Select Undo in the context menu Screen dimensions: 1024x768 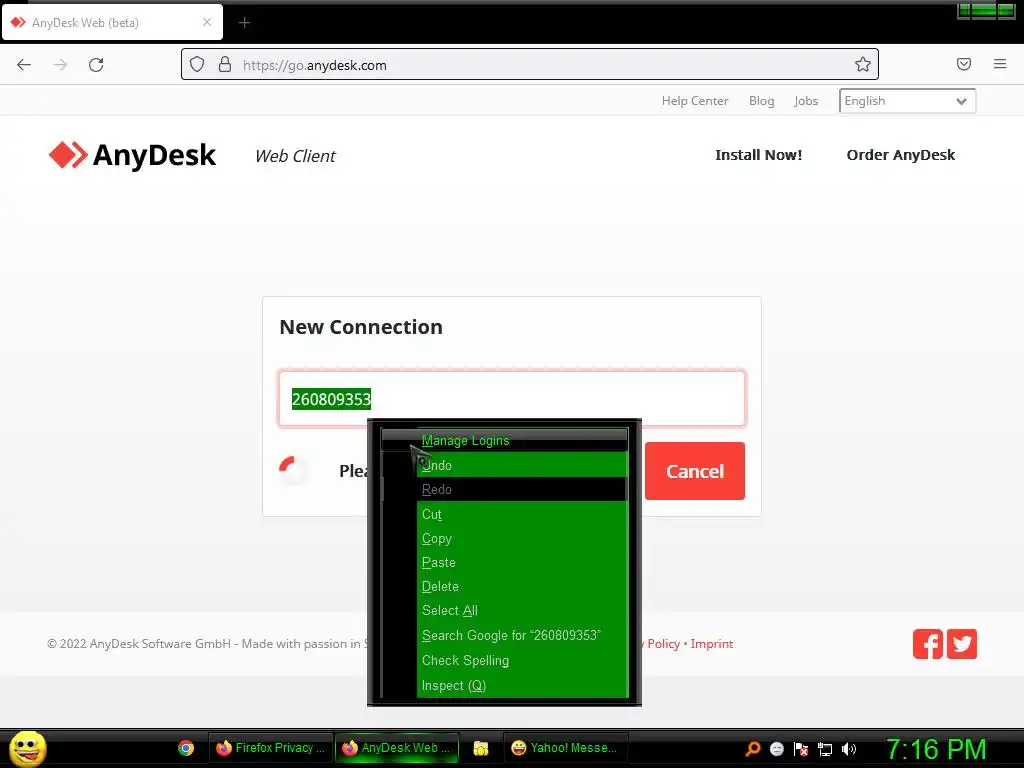tap(504, 465)
